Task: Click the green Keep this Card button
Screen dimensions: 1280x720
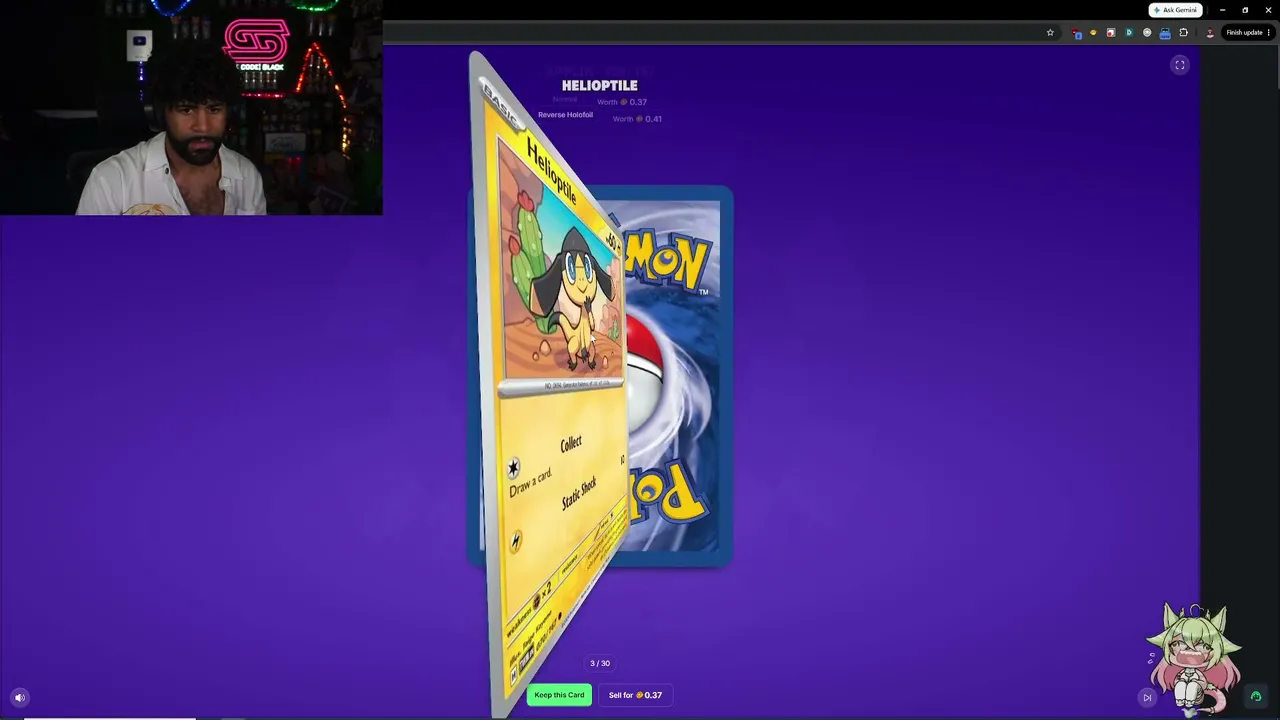Action: (x=559, y=695)
